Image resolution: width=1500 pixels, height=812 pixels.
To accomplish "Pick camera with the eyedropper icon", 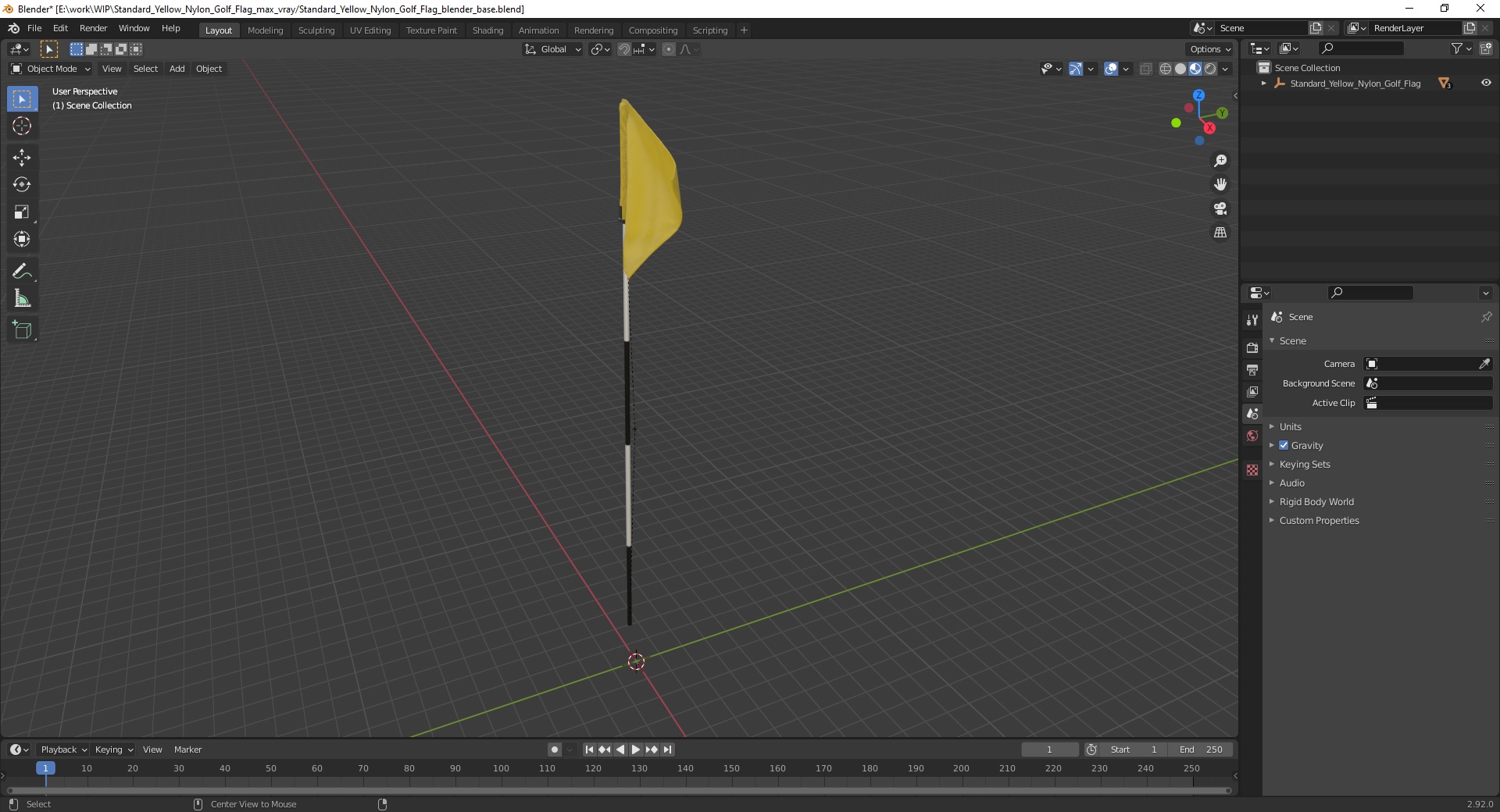I will [1484, 364].
